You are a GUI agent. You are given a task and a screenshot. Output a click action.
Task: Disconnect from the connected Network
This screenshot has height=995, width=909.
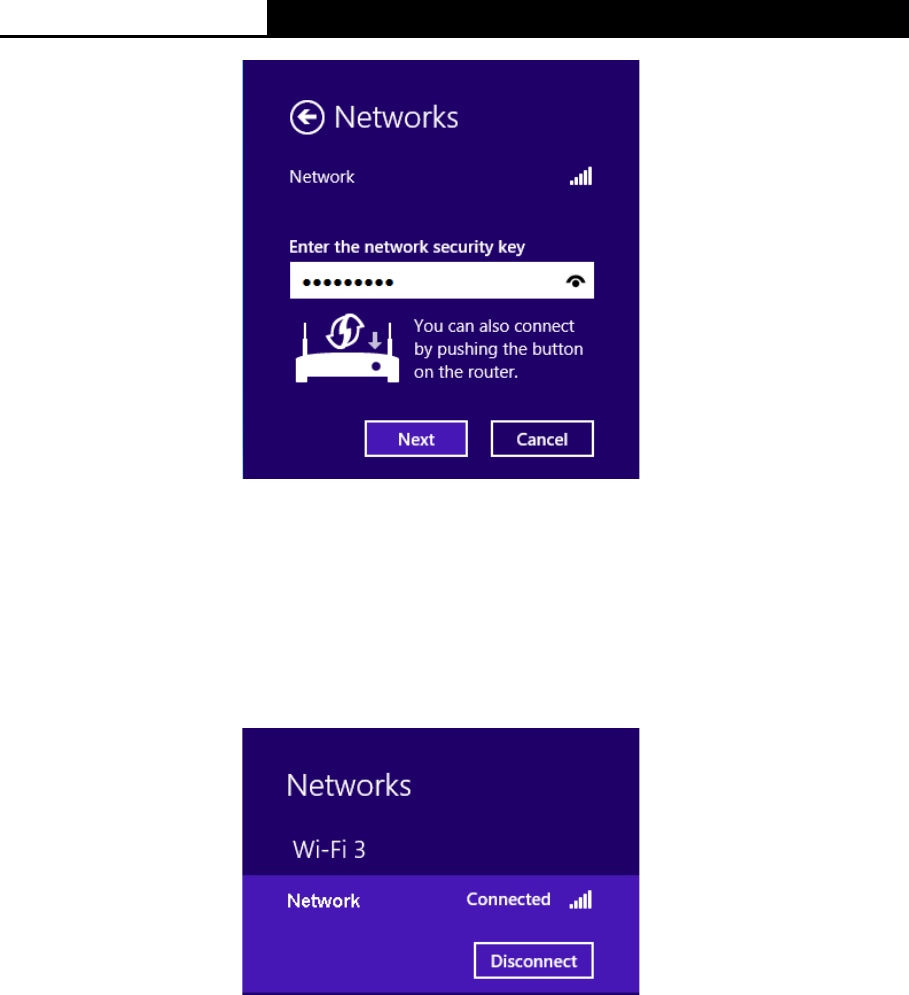[534, 961]
